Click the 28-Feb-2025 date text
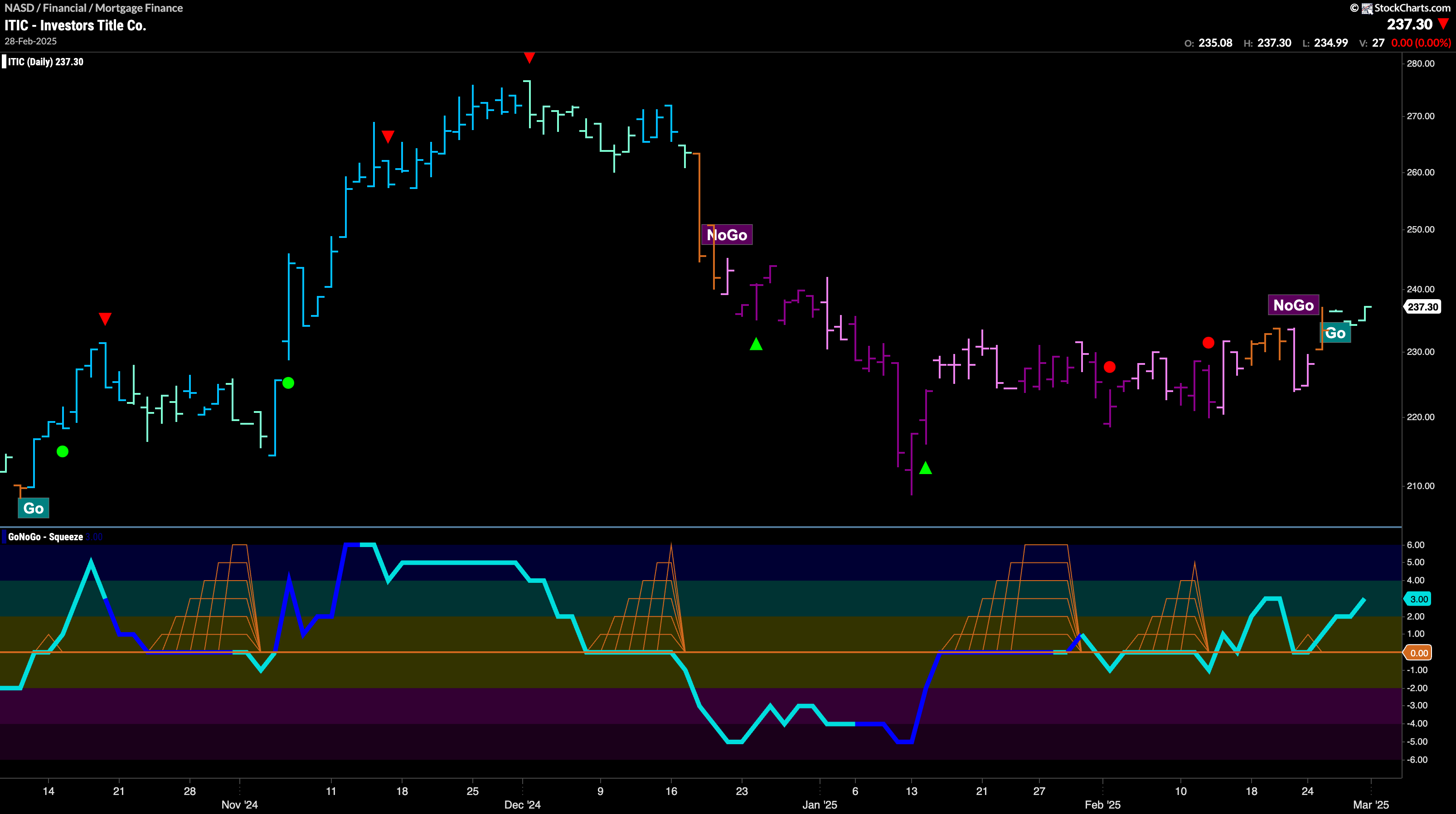The image size is (1456, 814). tap(30, 41)
